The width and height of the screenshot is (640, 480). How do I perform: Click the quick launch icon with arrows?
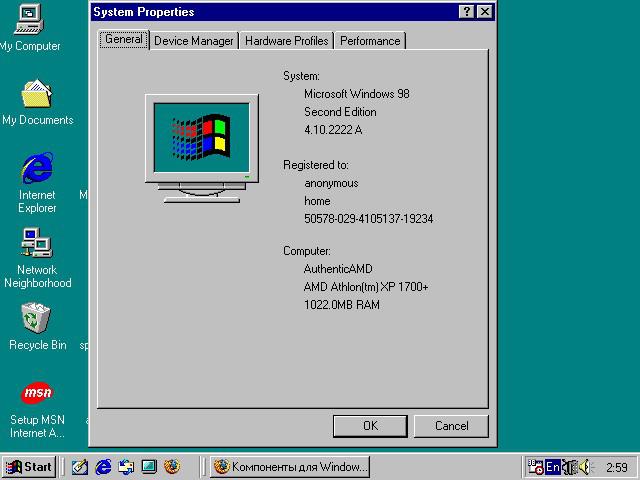(x=126, y=467)
